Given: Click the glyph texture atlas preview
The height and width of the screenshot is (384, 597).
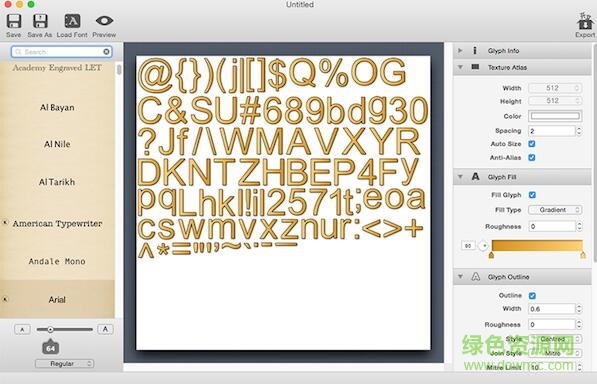Looking at the screenshot, I should pyautogui.click(x=283, y=203).
